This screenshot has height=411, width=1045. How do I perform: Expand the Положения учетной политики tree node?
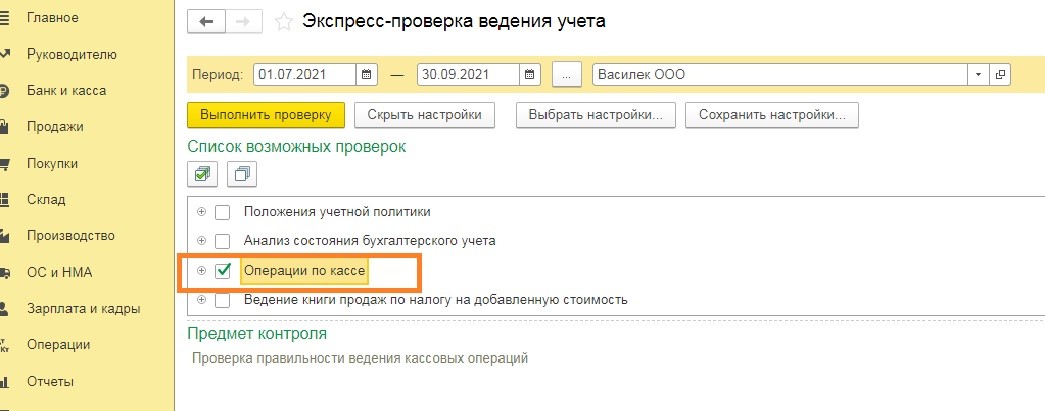(x=201, y=212)
